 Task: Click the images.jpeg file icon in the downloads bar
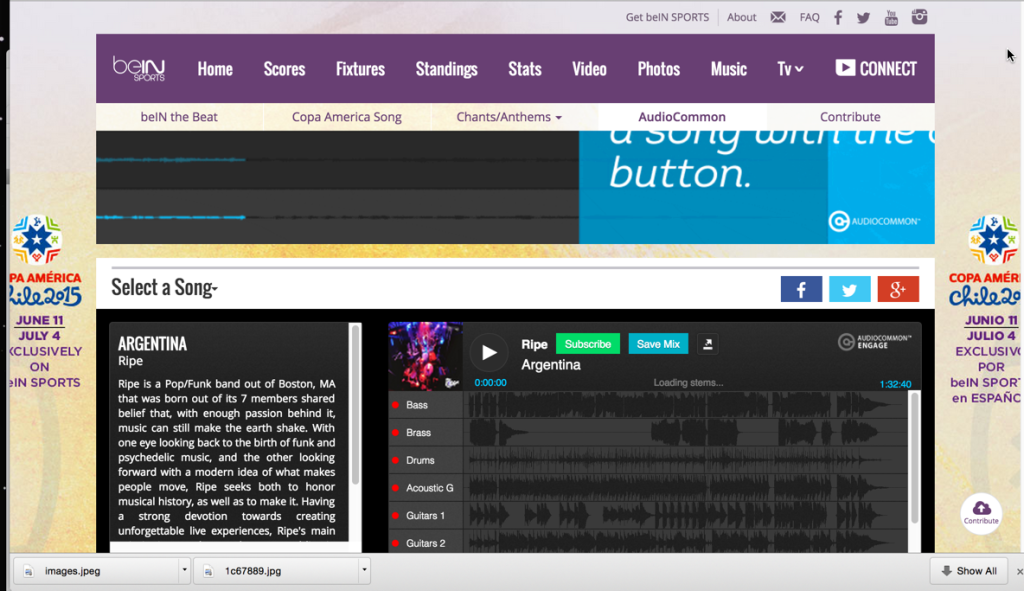(x=28, y=571)
